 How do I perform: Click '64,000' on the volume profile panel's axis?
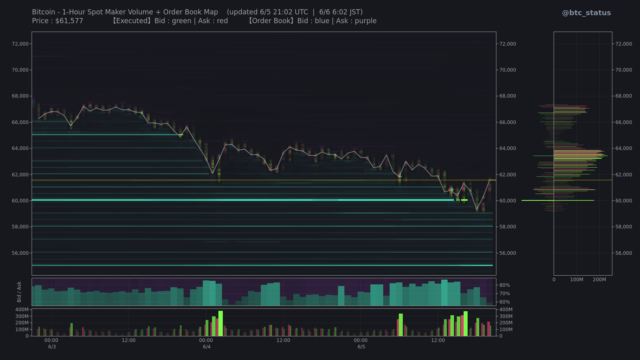pos(623,148)
